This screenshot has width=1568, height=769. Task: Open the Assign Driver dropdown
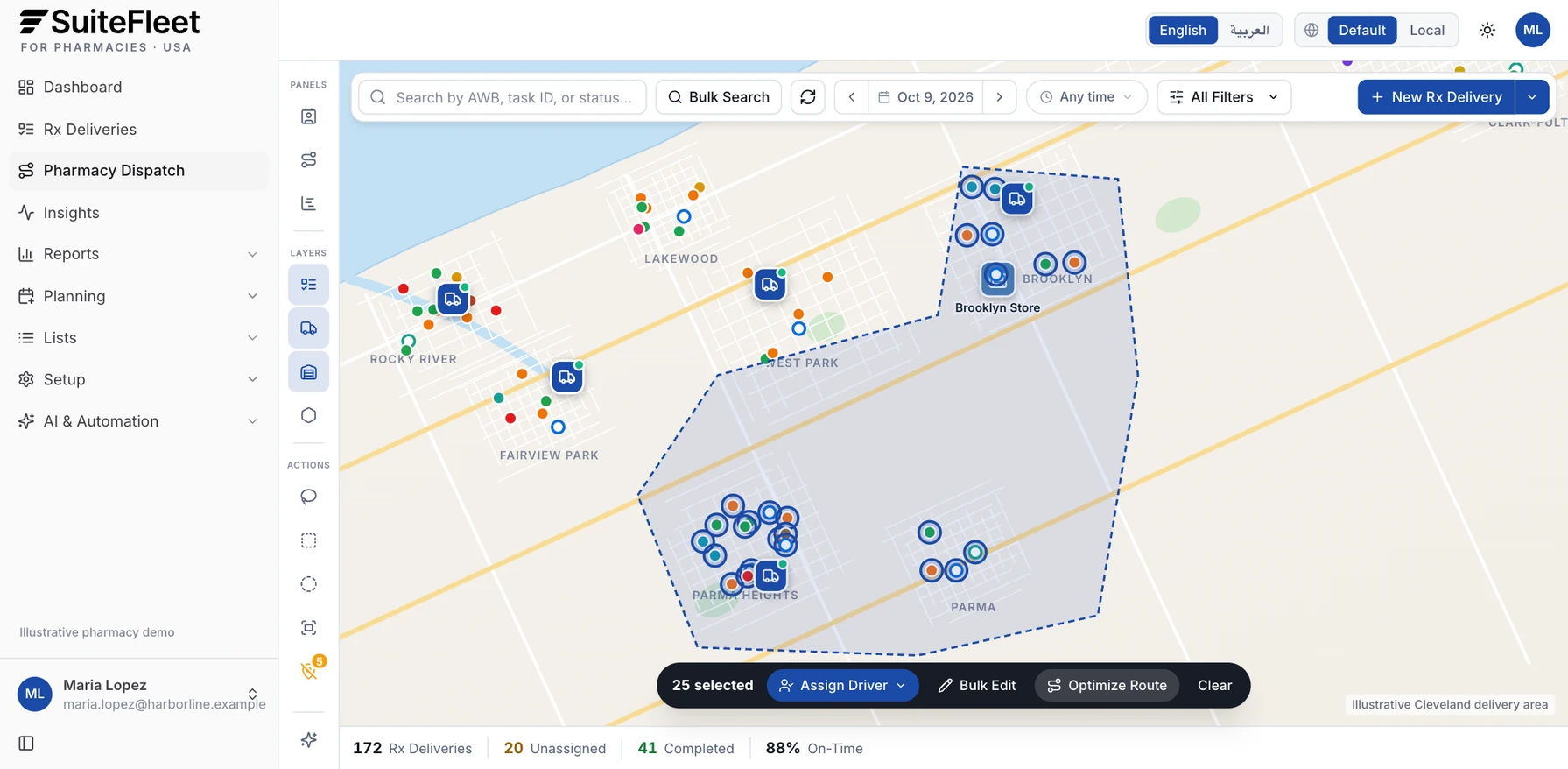(x=842, y=686)
